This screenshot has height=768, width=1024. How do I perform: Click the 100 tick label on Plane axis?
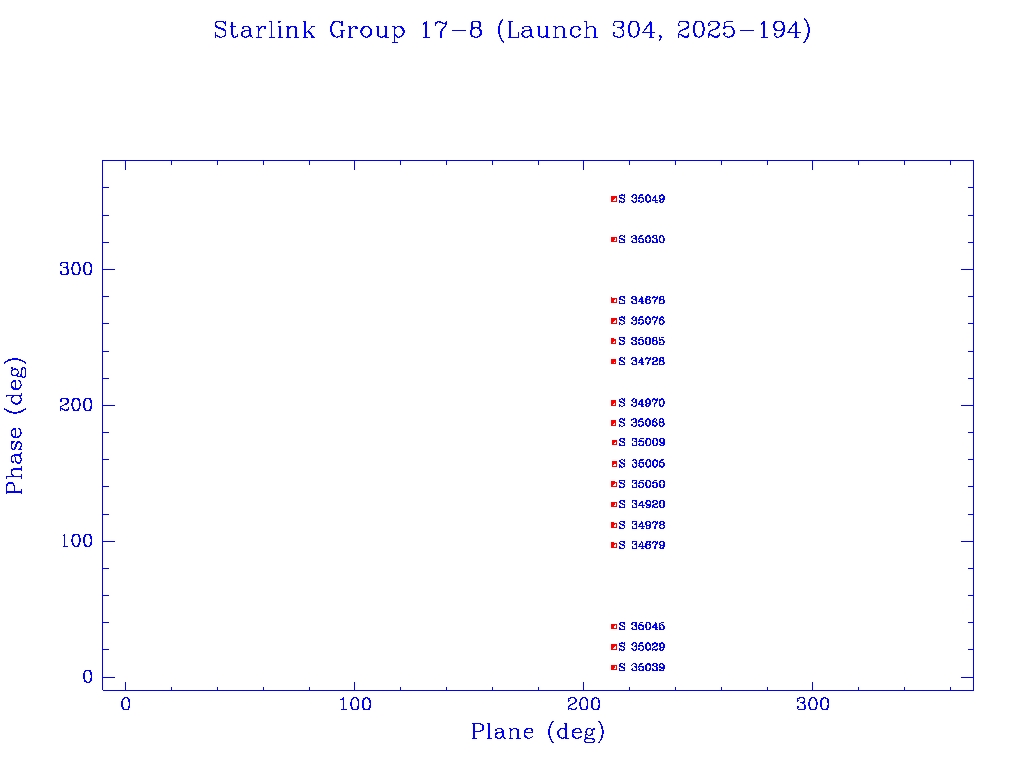(355, 704)
